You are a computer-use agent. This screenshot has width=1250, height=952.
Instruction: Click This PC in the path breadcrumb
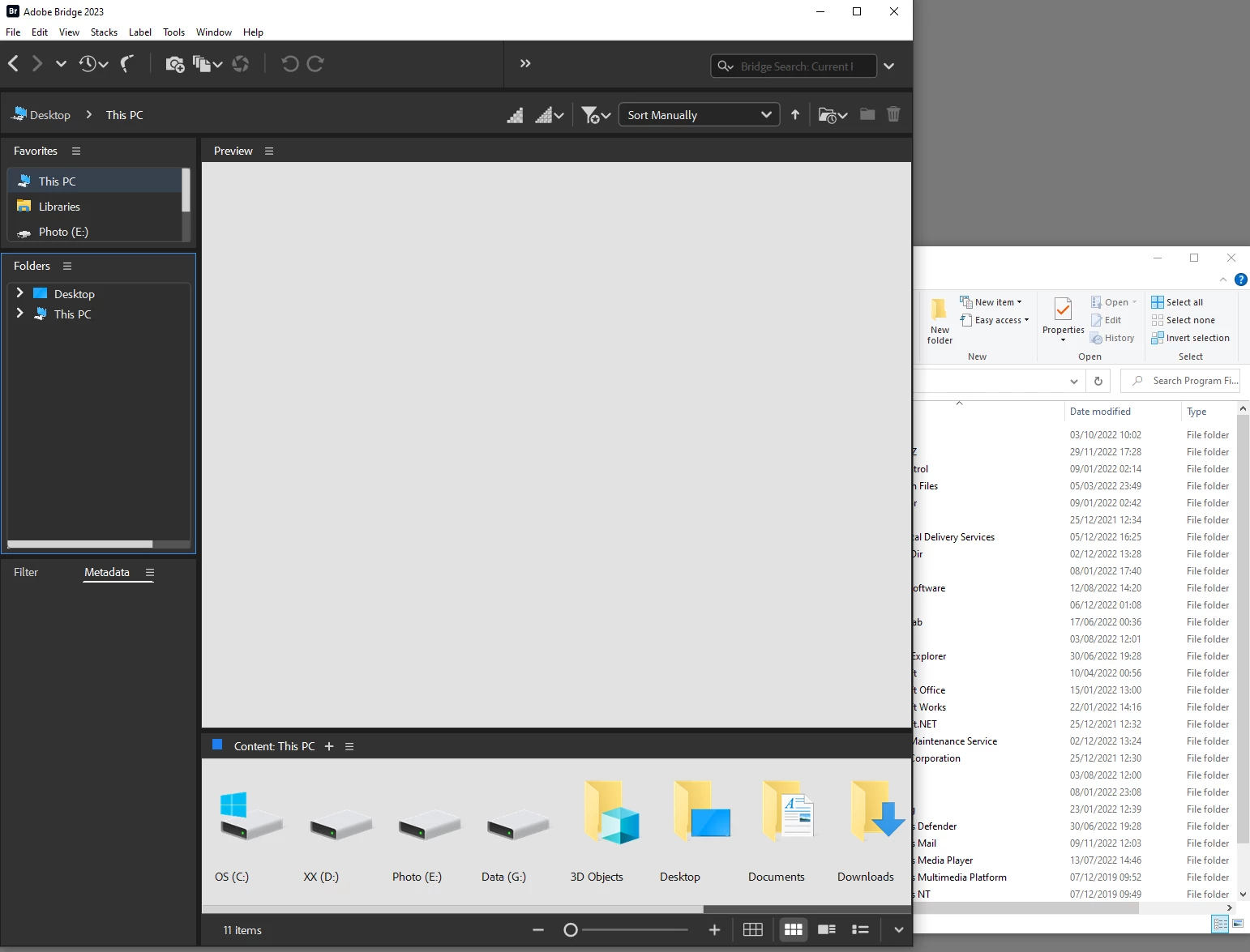coord(125,115)
